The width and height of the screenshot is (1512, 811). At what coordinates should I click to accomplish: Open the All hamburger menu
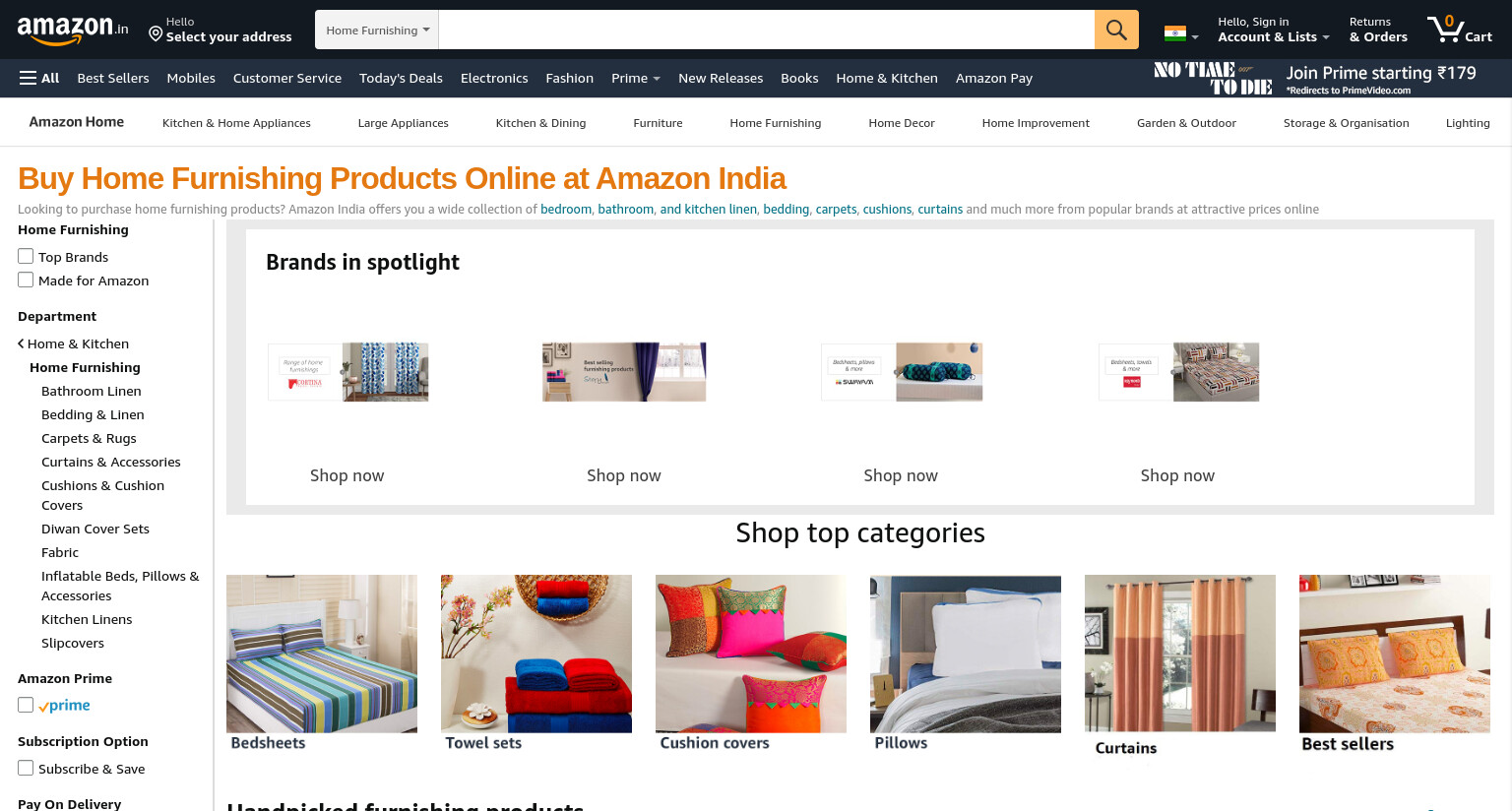coord(39,78)
